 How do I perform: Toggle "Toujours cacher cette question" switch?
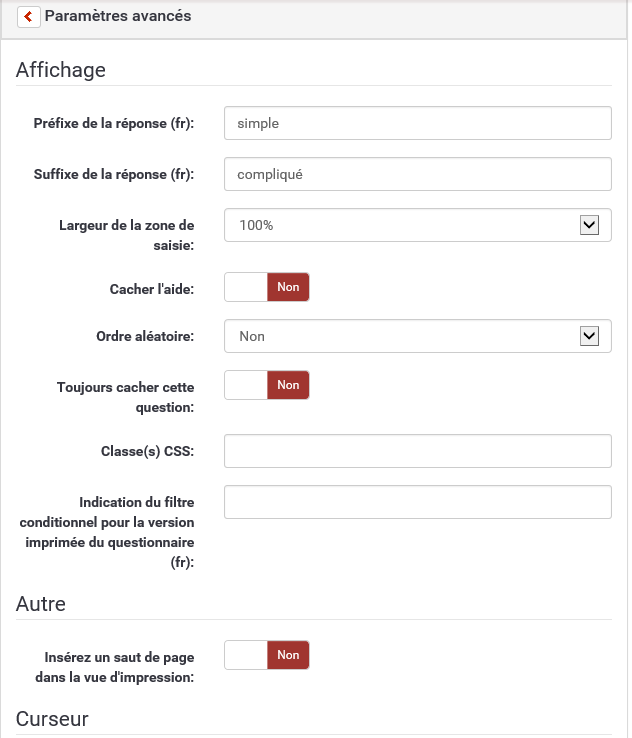[x=267, y=385]
